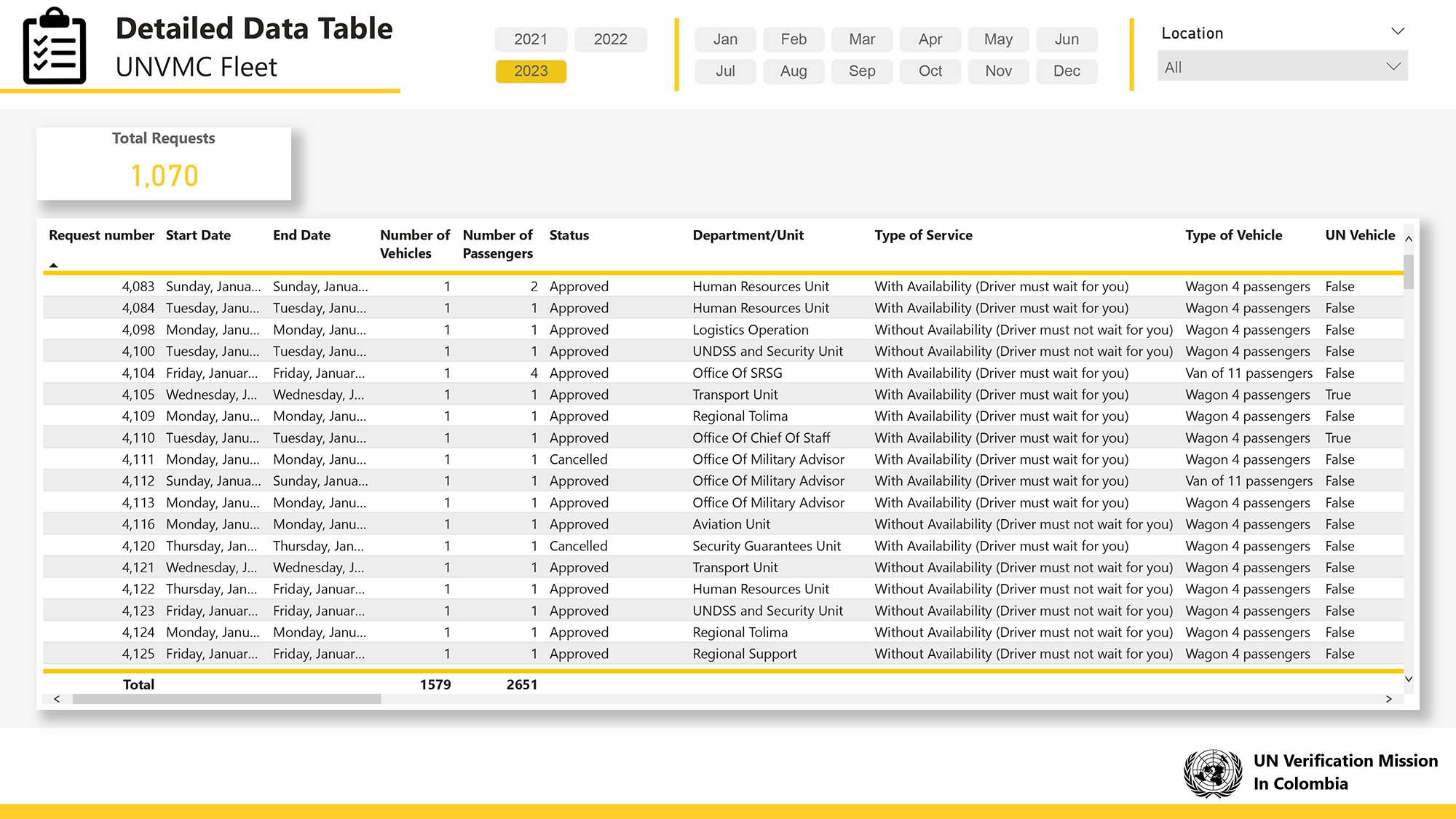Sort by Type of Service column
This screenshot has width=1456, height=819.
coord(923,235)
